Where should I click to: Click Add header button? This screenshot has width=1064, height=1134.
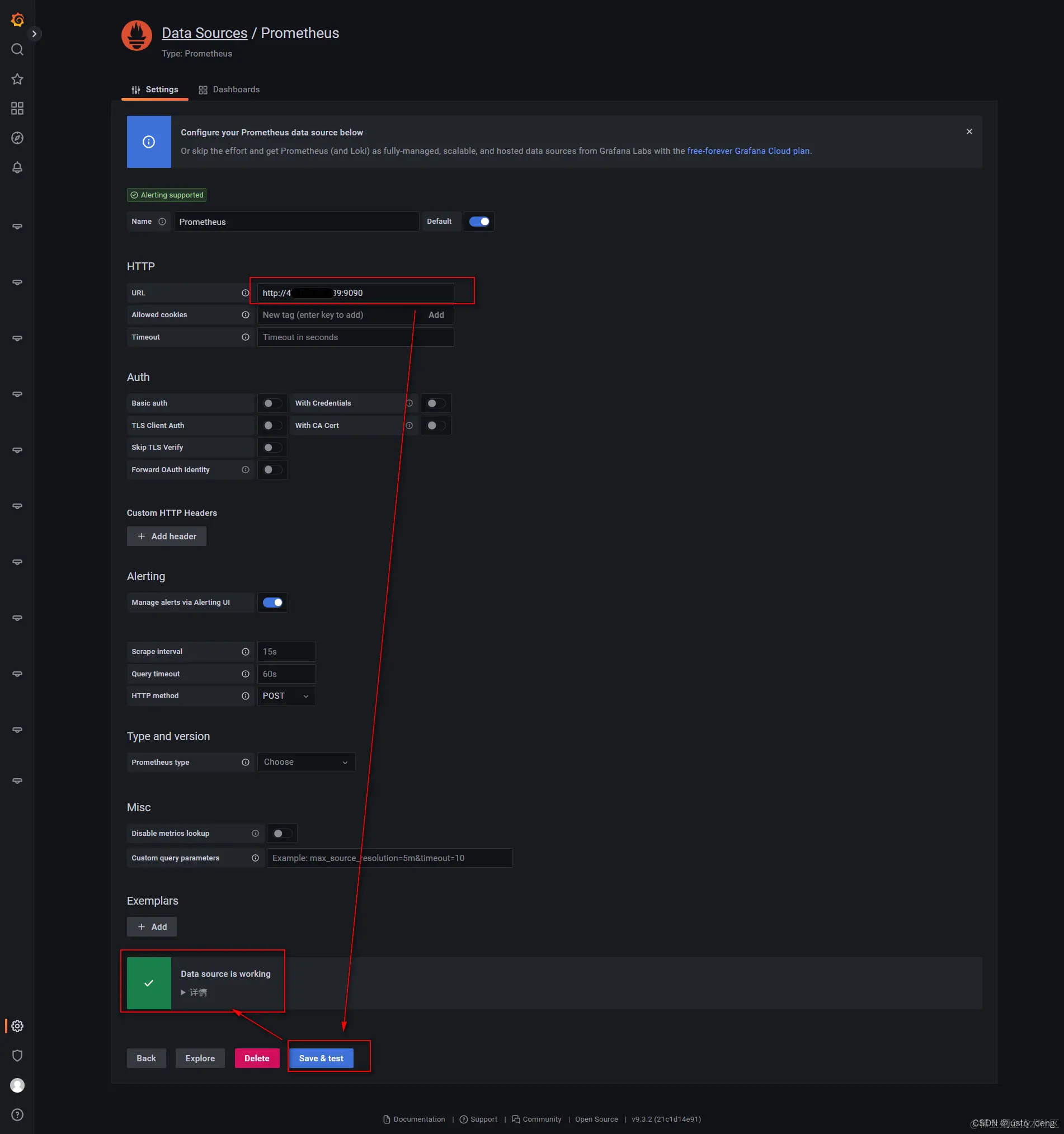(x=167, y=536)
